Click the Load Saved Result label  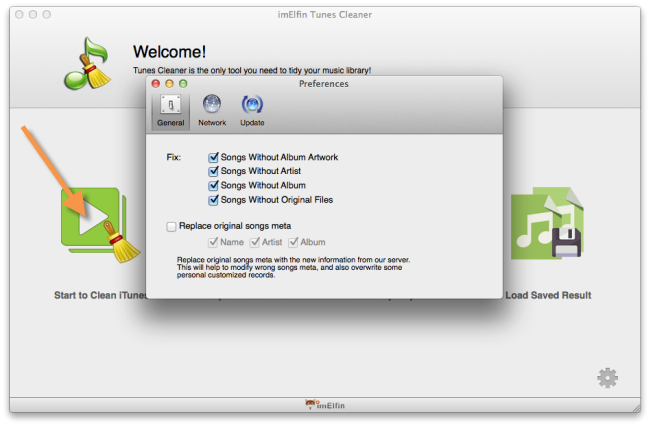pyautogui.click(x=548, y=295)
